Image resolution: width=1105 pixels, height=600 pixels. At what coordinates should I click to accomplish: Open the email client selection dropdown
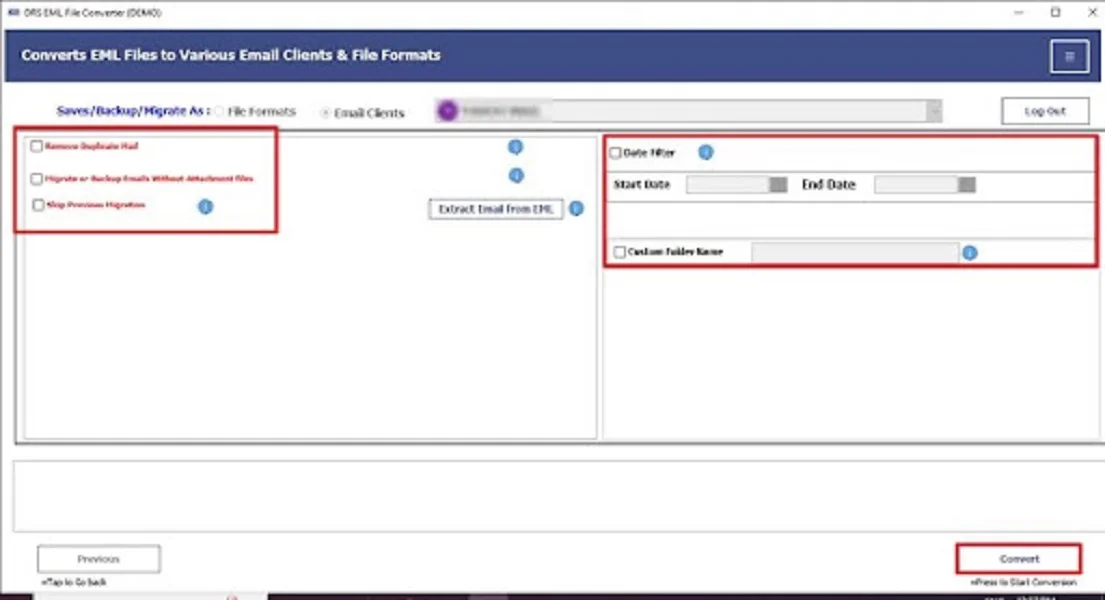(x=934, y=111)
